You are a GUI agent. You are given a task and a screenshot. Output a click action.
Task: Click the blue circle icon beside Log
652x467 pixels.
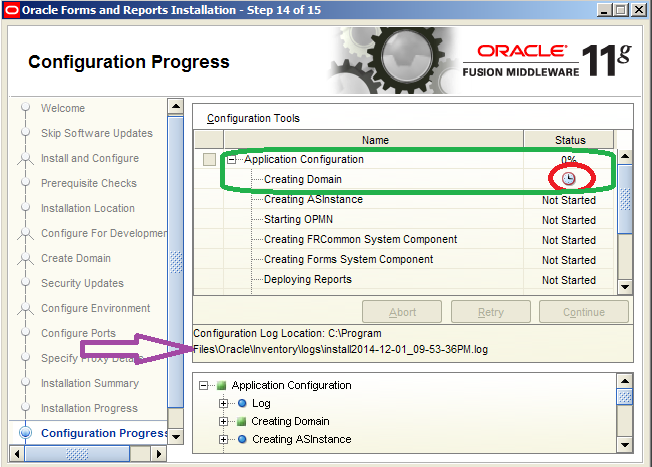pyautogui.click(x=242, y=403)
